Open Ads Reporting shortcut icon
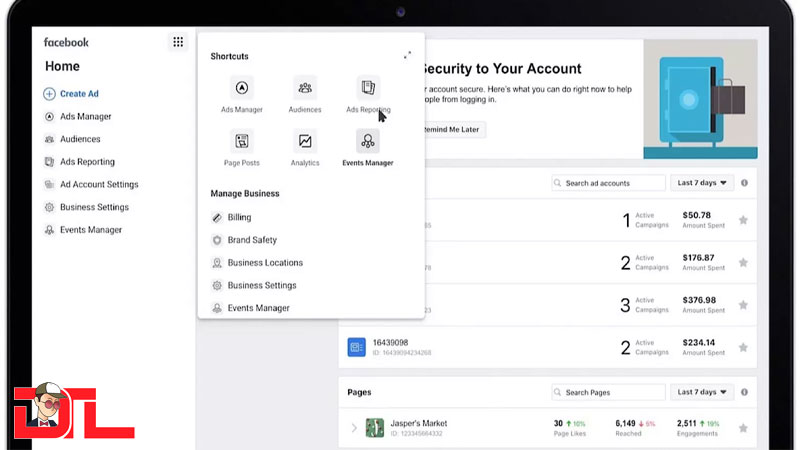 (368, 88)
